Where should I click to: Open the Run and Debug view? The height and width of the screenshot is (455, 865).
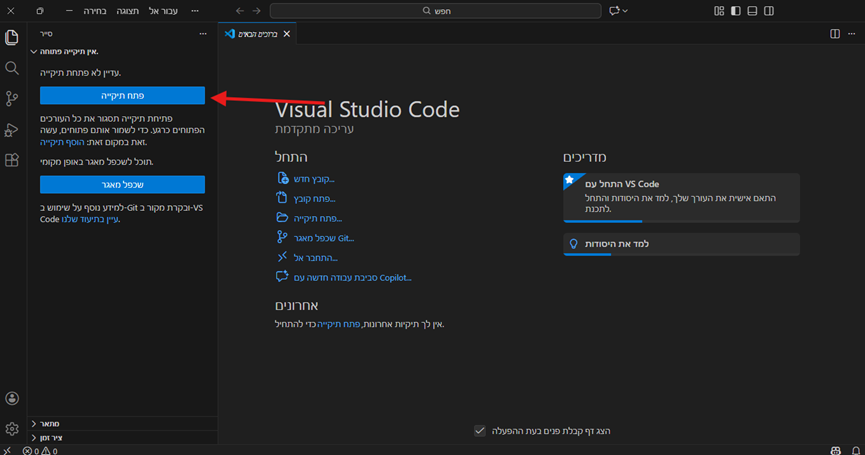pyautogui.click(x=12, y=129)
